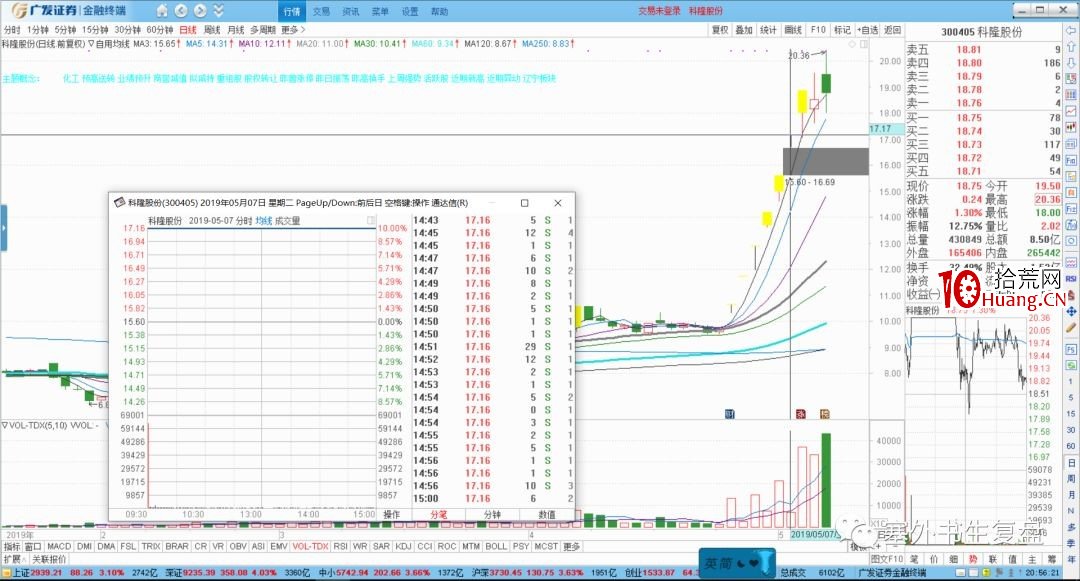Expand the double-chevron toolbar arrow
Image resolution: width=1080 pixels, height=581 pixels.
coord(218,10)
